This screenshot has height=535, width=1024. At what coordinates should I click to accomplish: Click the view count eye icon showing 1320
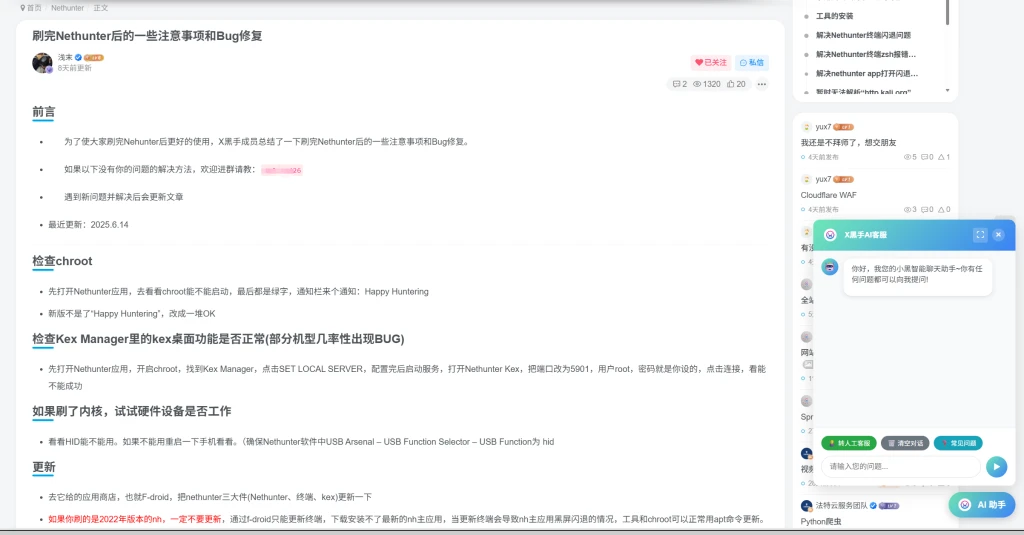[x=697, y=84]
